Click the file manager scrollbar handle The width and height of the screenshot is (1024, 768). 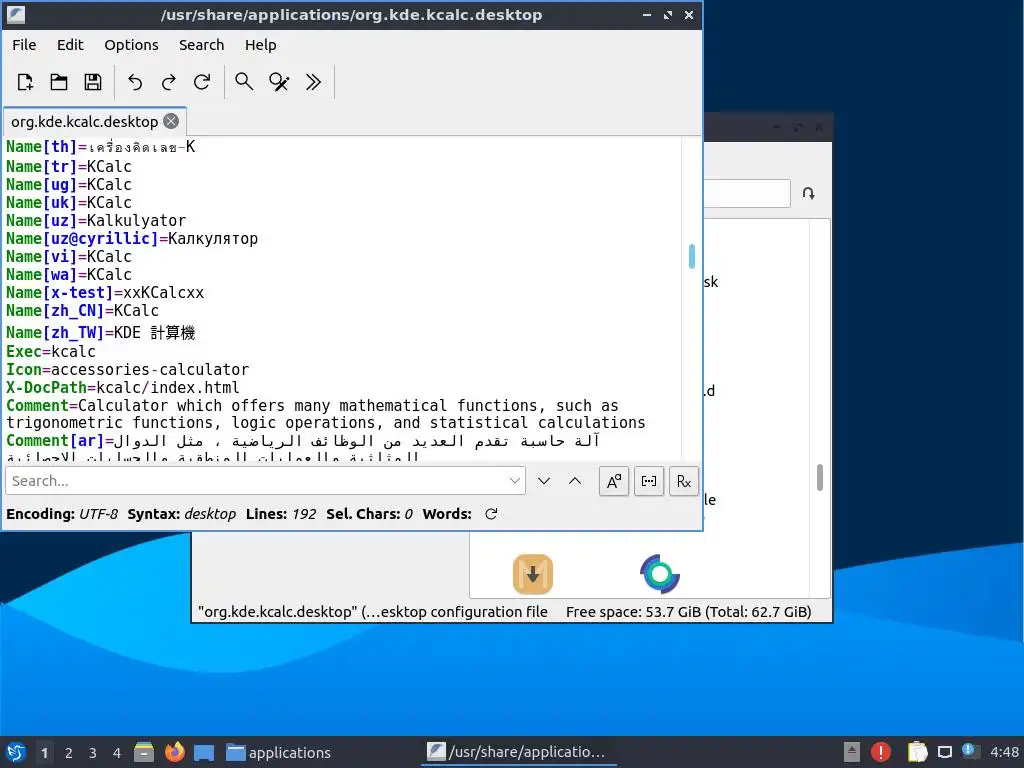(820, 477)
